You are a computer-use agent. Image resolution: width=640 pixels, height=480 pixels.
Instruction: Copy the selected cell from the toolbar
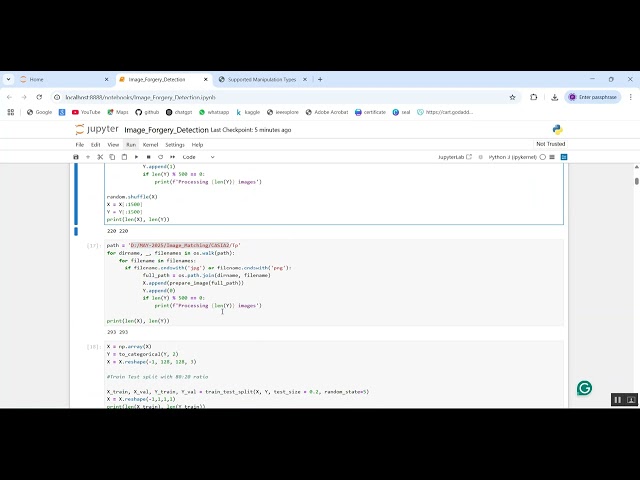point(112,157)
